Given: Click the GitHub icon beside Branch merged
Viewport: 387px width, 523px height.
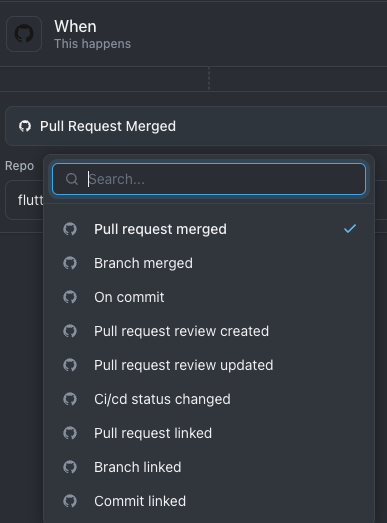Looking at the screenshot, I should pyautogui.click(x=70, y=263).
